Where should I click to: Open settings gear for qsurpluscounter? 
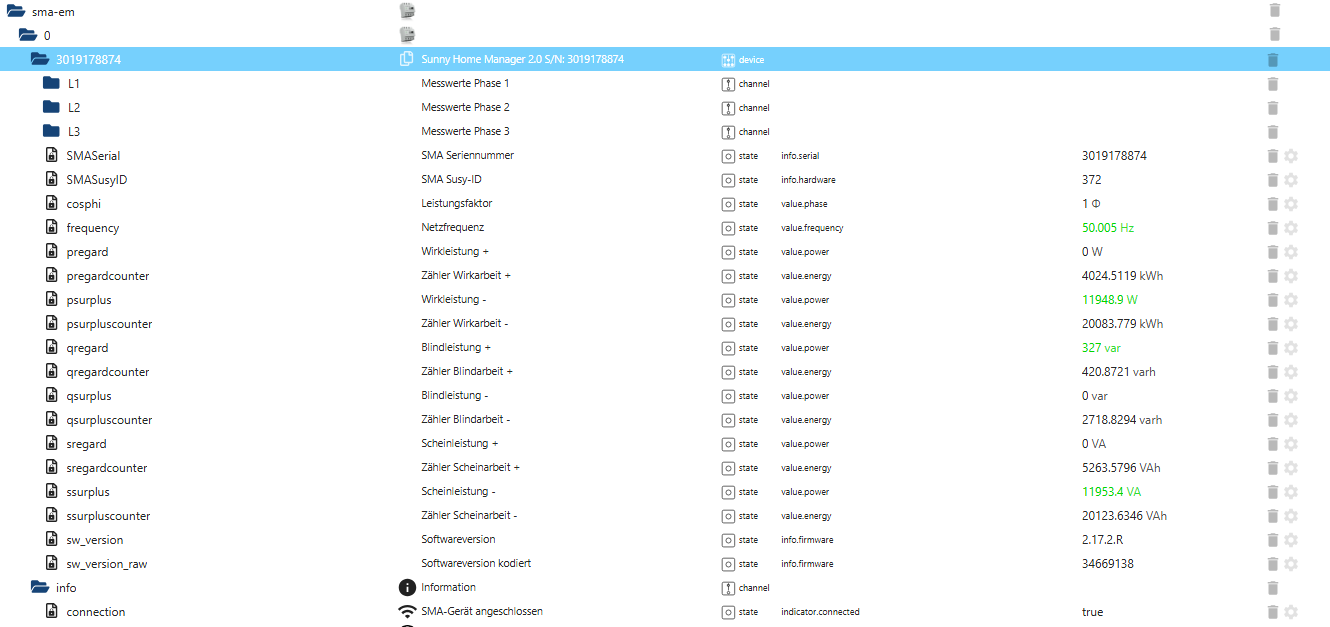point(1291,420)
